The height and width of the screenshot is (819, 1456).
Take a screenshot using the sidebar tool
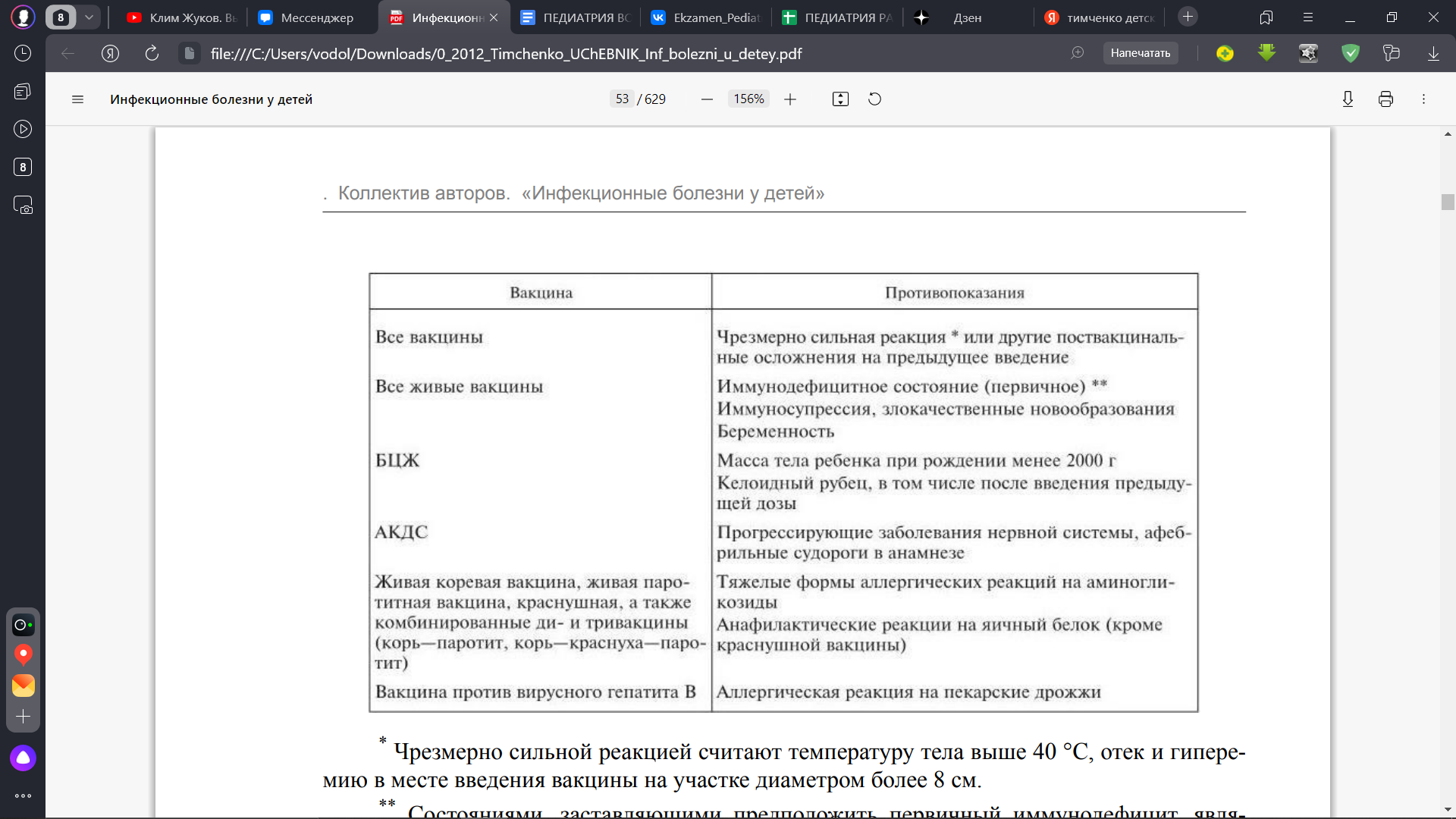click(x=23, y=205)
